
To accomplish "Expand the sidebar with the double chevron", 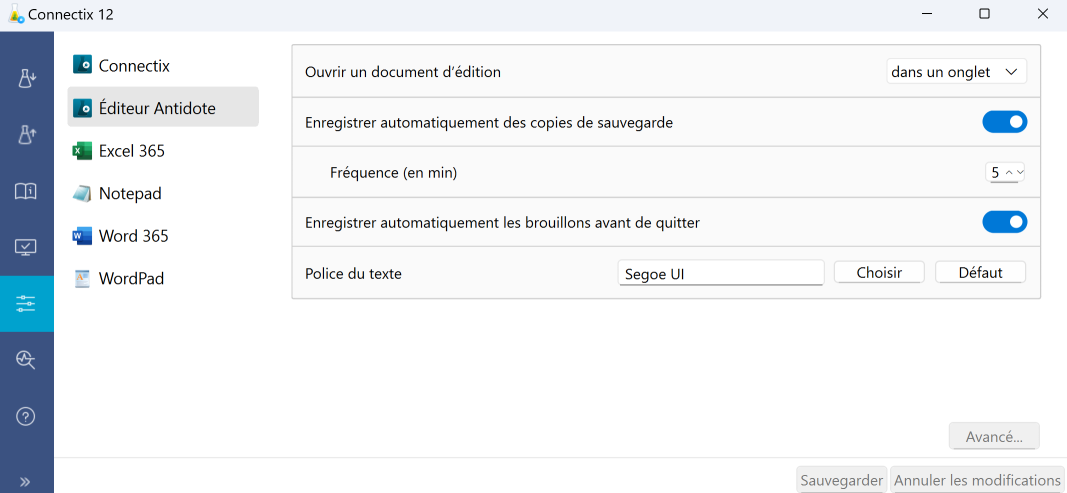I will pyautogui.click(x=26, y=481).
